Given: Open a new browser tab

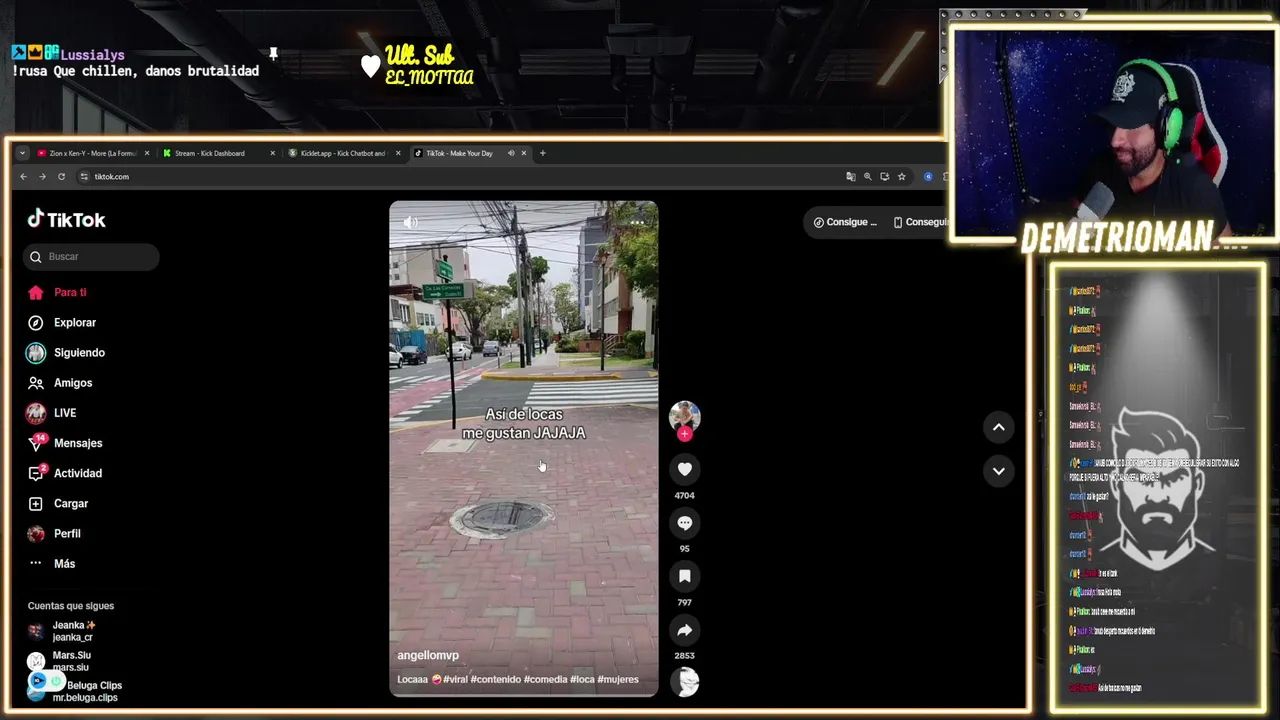Looking at the screenshot, I should 542,153.
